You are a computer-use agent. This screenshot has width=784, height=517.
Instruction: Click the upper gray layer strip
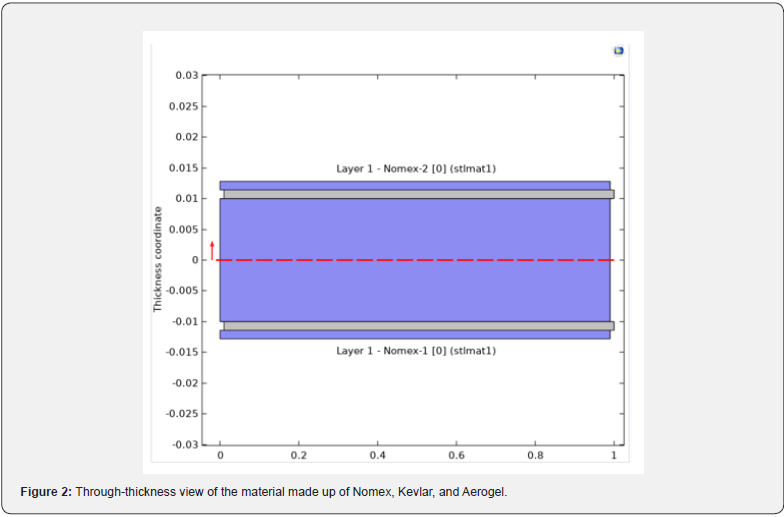[x=418, y=194]
